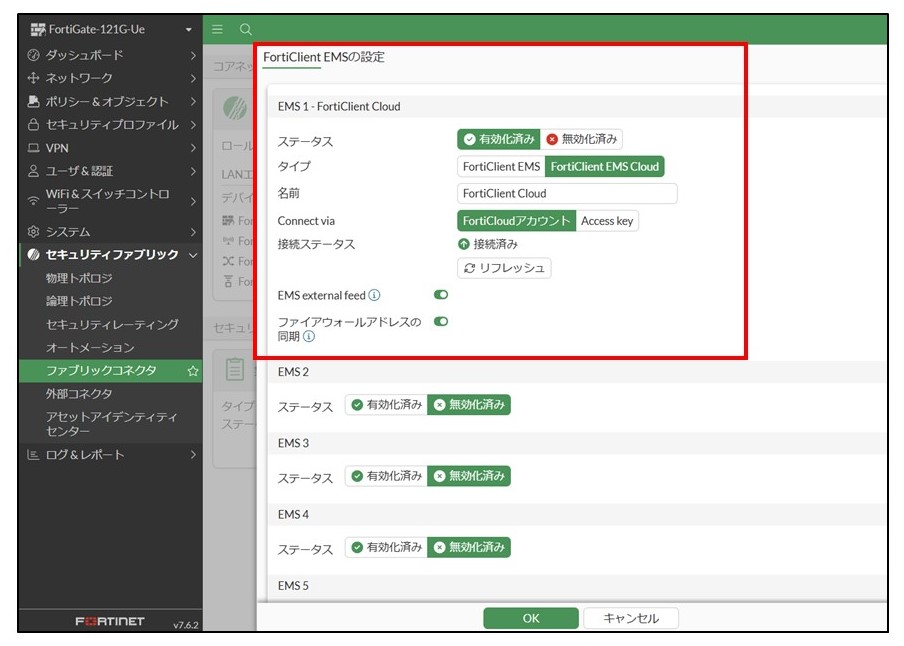Toggle the EMS external feed switch
Screen dimensions: 904x646
[x=441, y=295]
